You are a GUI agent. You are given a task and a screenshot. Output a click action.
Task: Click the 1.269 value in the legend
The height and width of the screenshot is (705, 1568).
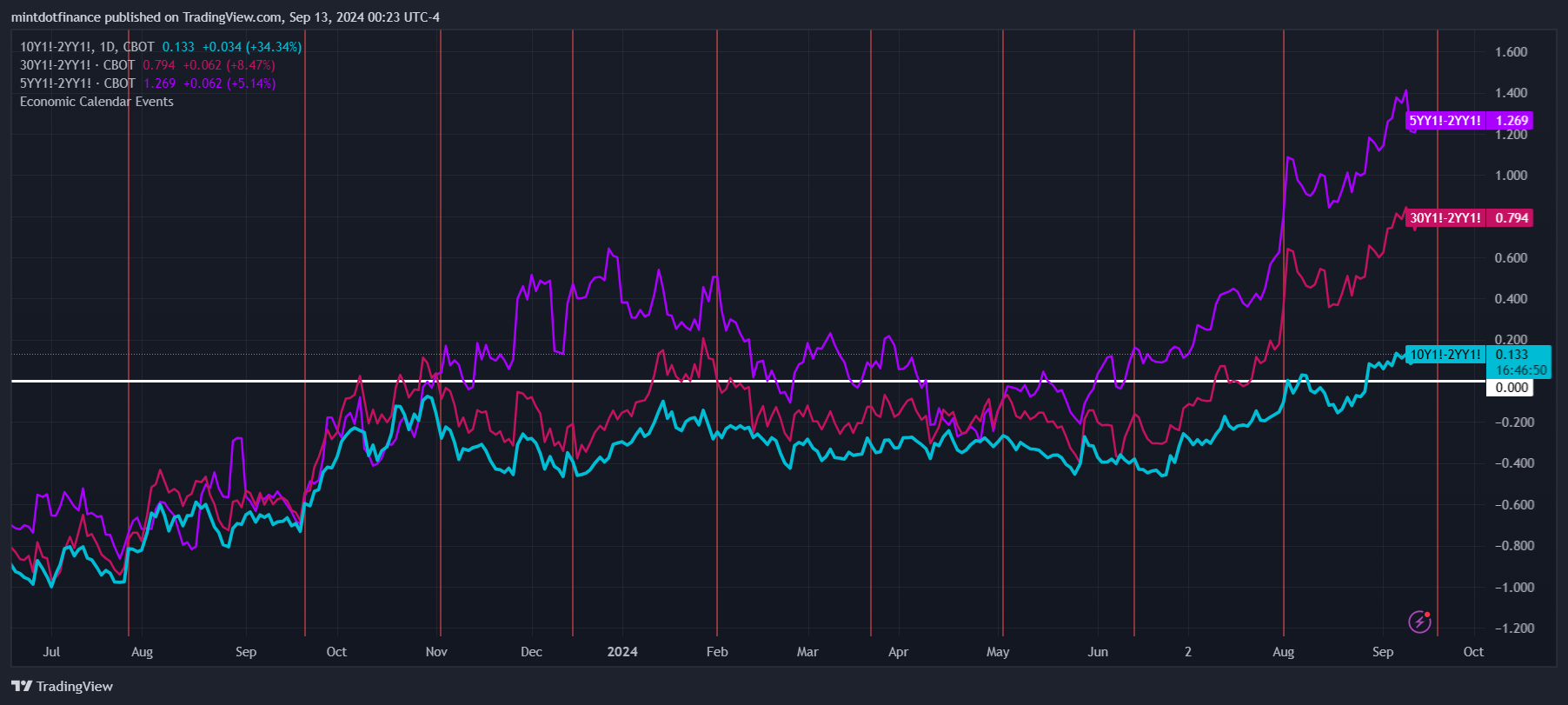[x=159, y=83]
